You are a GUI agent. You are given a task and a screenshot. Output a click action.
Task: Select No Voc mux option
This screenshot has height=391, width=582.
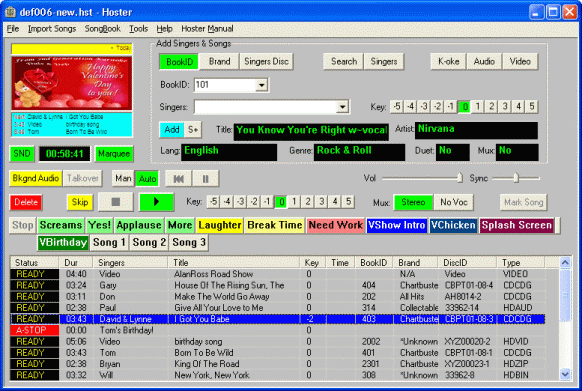pos(454,202)
